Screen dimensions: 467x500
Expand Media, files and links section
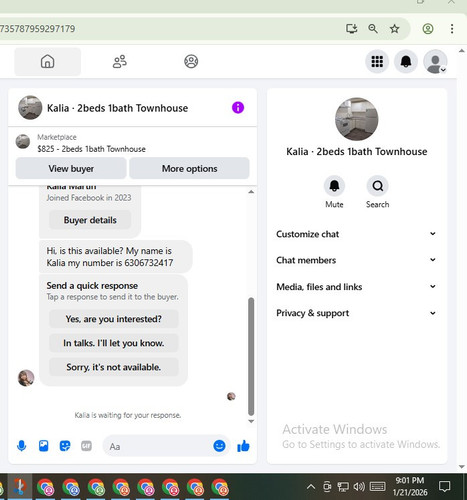356,287
